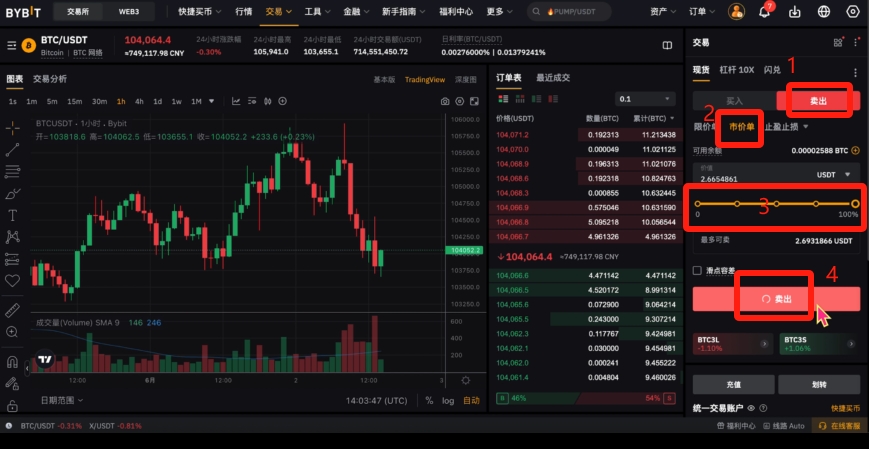This screenshot has width=869, height=449.
Task: Click the order value input field
Action: 776,174
